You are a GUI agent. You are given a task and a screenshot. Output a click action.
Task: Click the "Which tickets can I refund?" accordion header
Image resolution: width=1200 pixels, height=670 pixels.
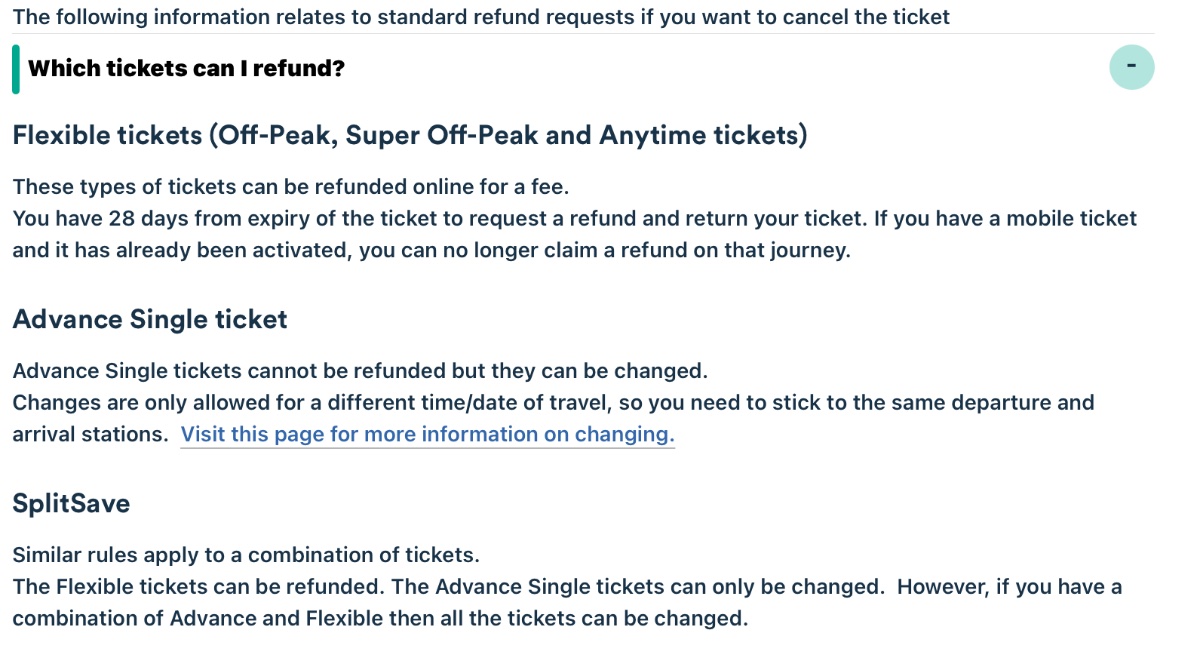[x=186, y=69]
